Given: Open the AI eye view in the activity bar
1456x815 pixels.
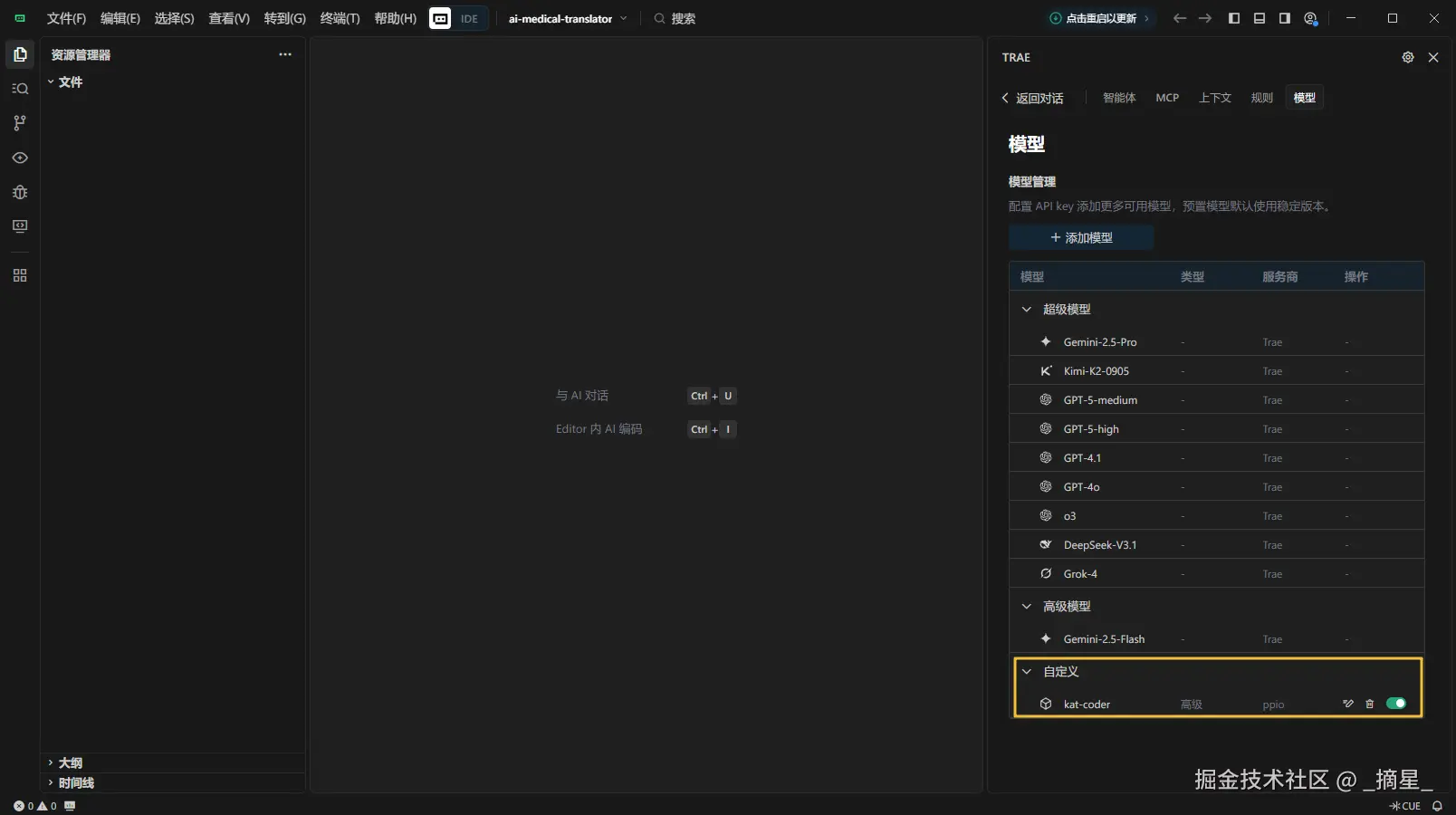Looking at the screenshot, I should point(20,158).
